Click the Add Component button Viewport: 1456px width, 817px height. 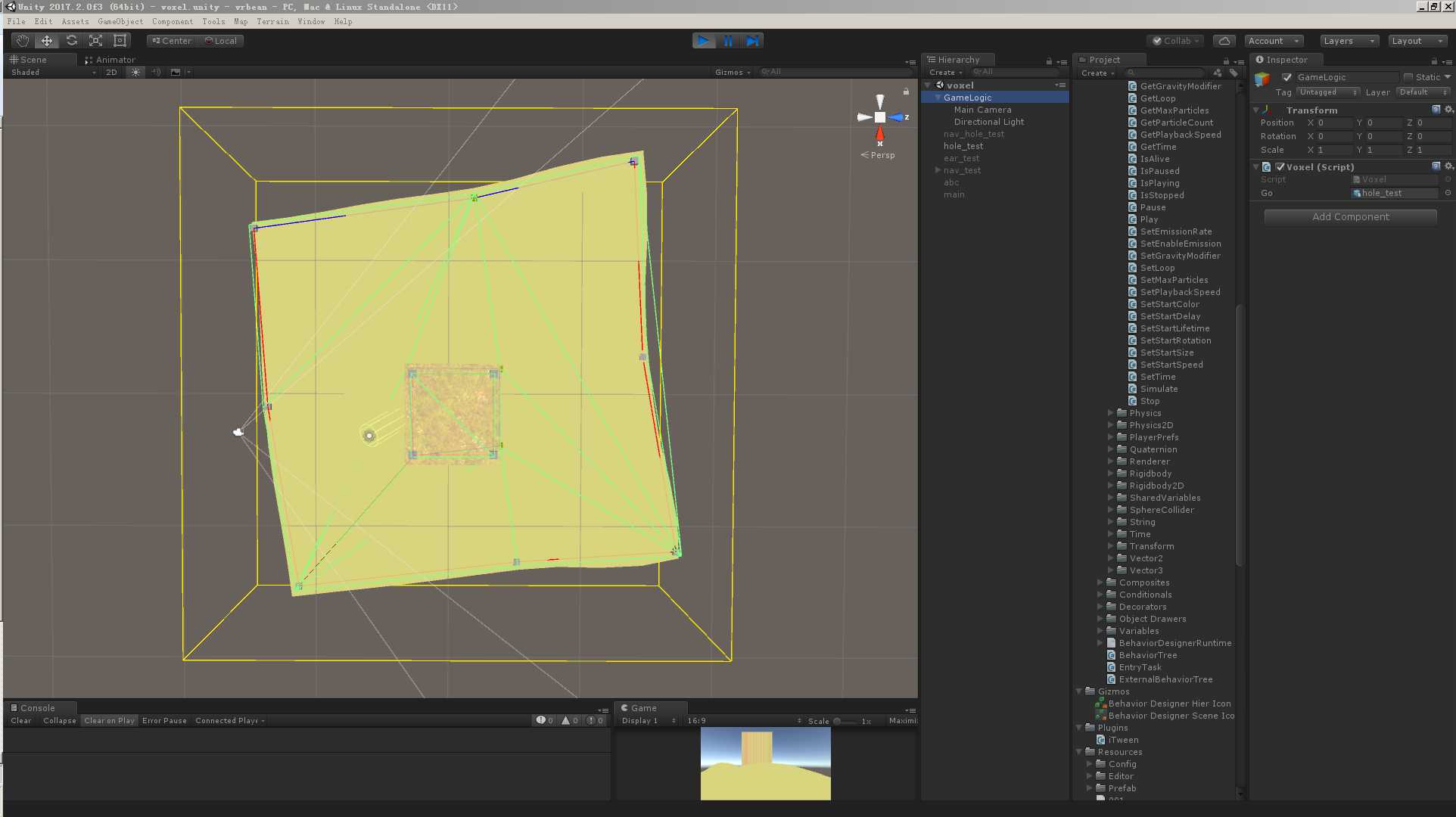click(1351, 216)
